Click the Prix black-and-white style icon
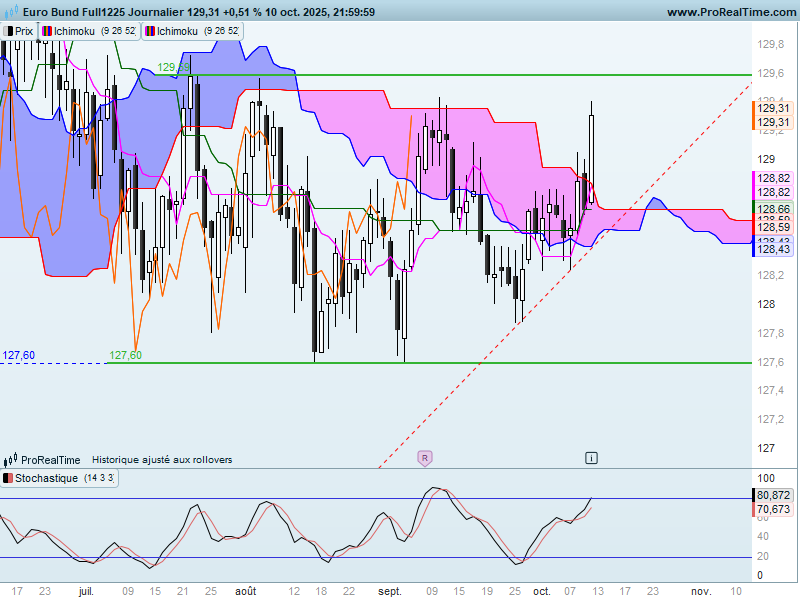 8,31
